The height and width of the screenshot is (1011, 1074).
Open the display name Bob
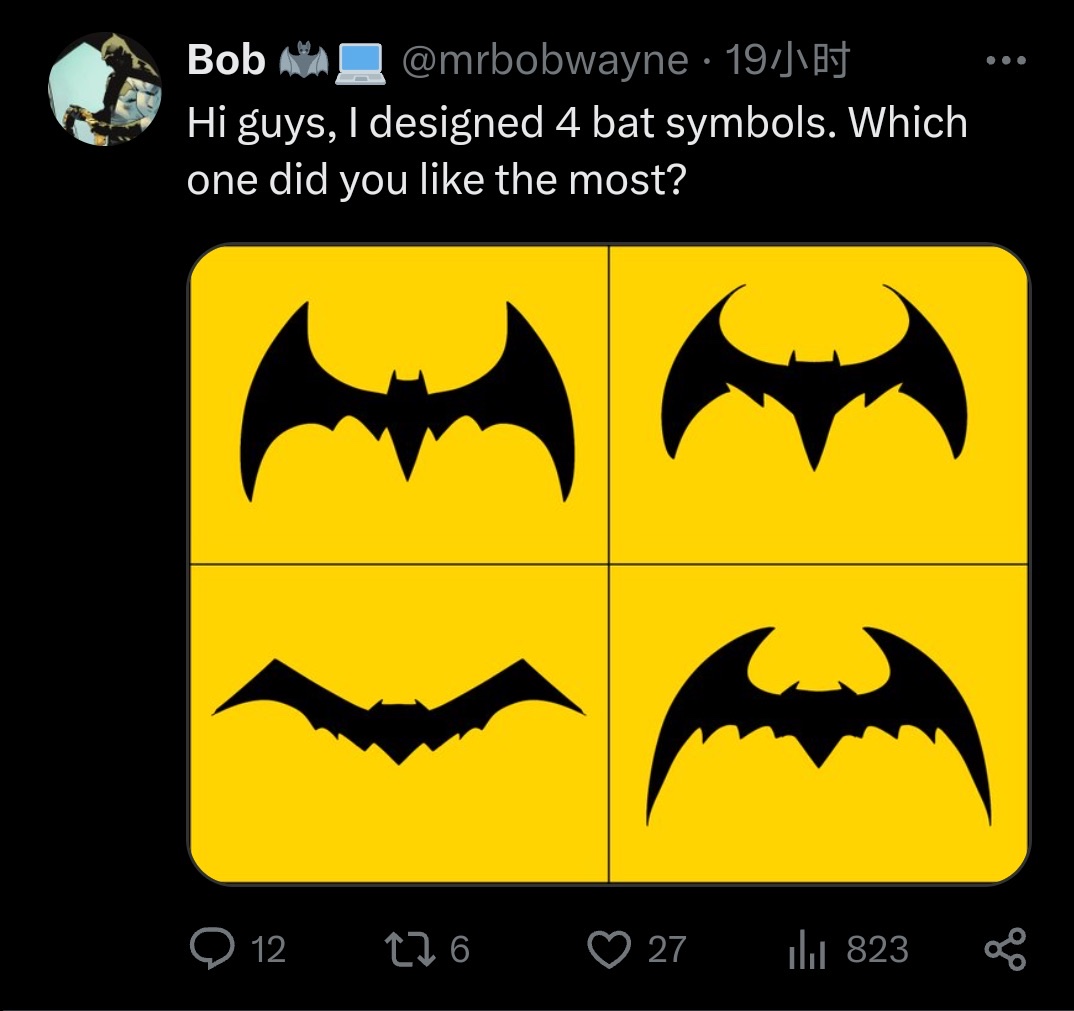[x=226, y=60]
